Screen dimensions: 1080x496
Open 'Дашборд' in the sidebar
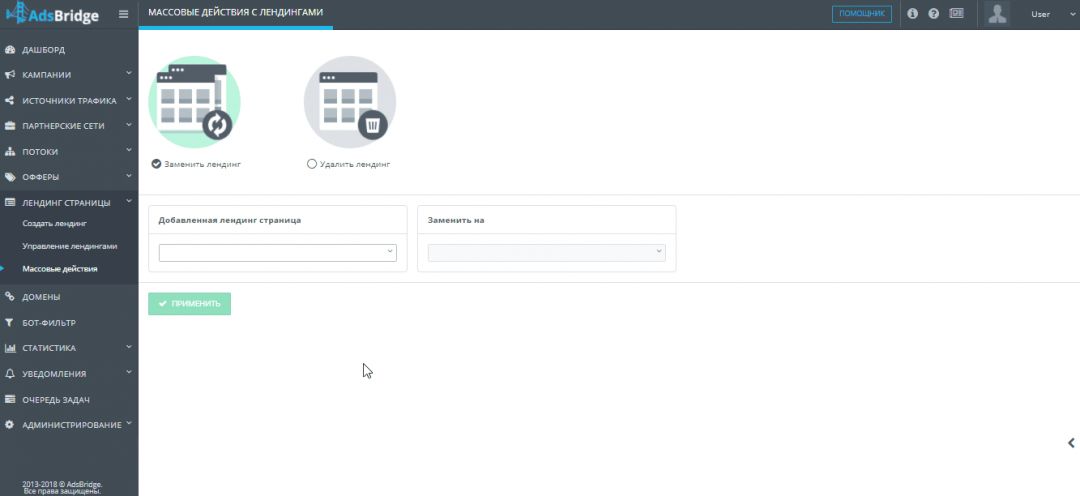click(43, 49)
